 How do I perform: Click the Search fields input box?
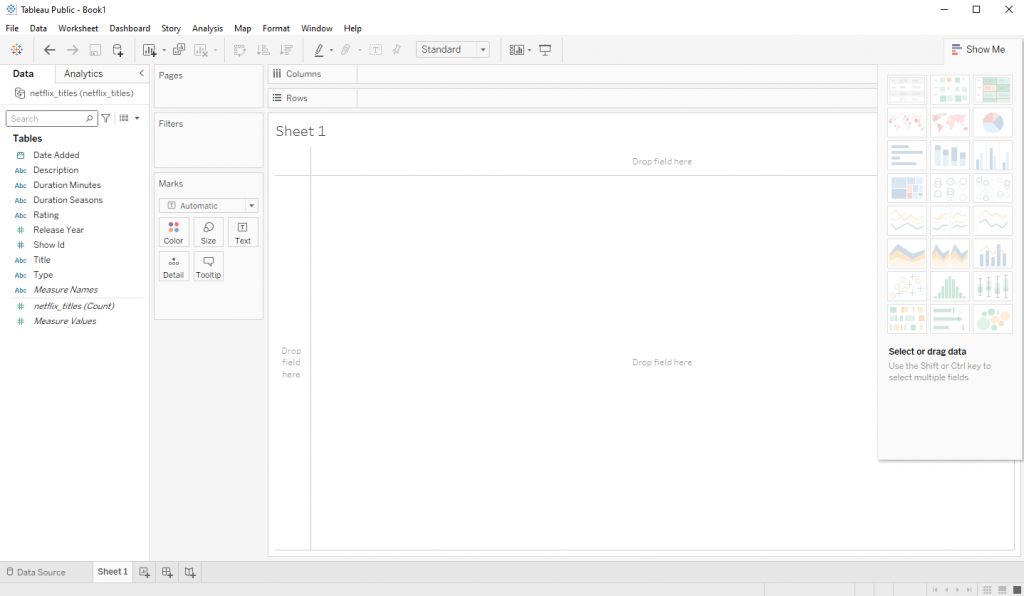[52, 118]
